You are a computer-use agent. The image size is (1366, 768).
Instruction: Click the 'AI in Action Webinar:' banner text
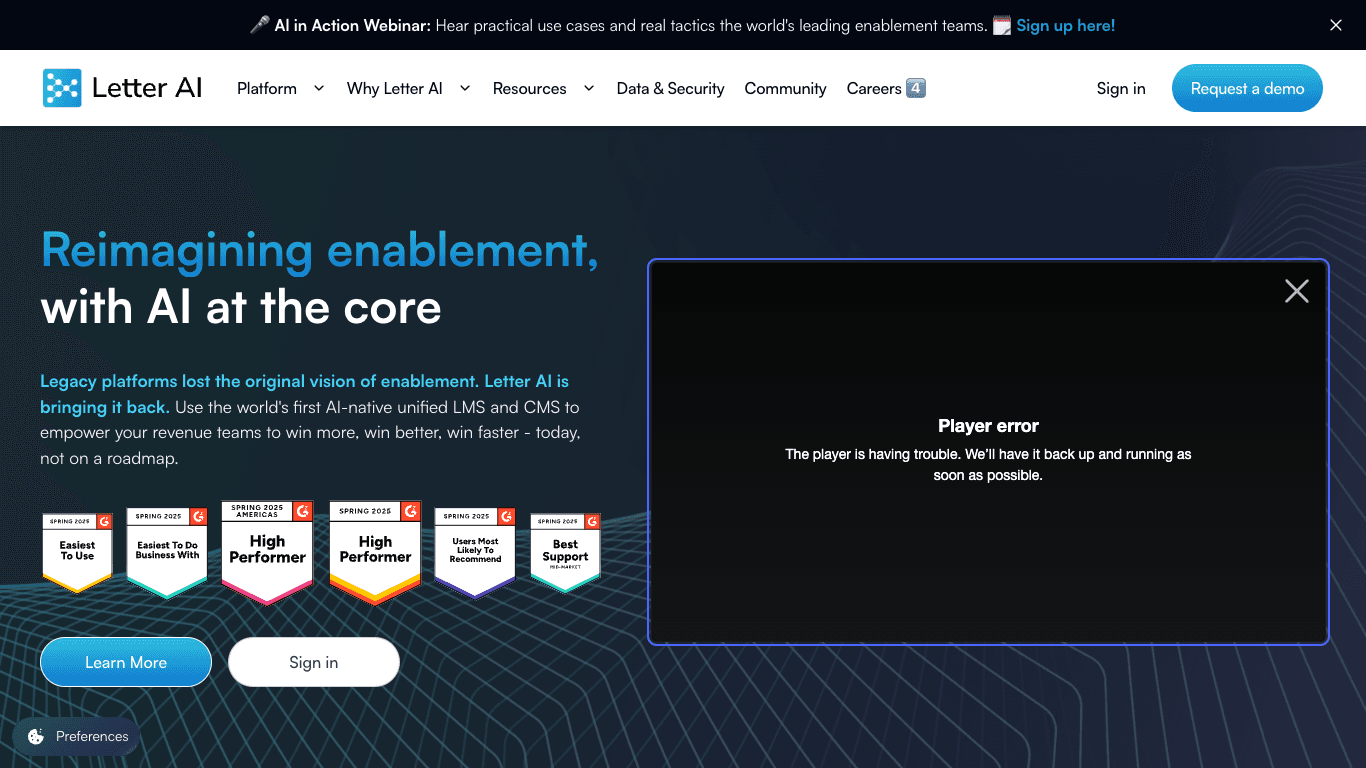tap(353, 25)
